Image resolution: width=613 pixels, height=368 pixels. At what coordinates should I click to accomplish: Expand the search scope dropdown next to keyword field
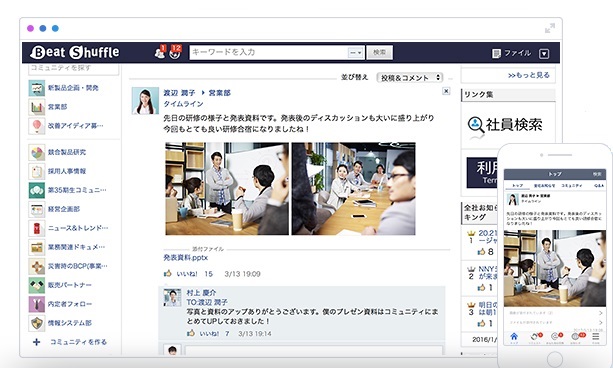pyautogui.click(x=356, y=52)
